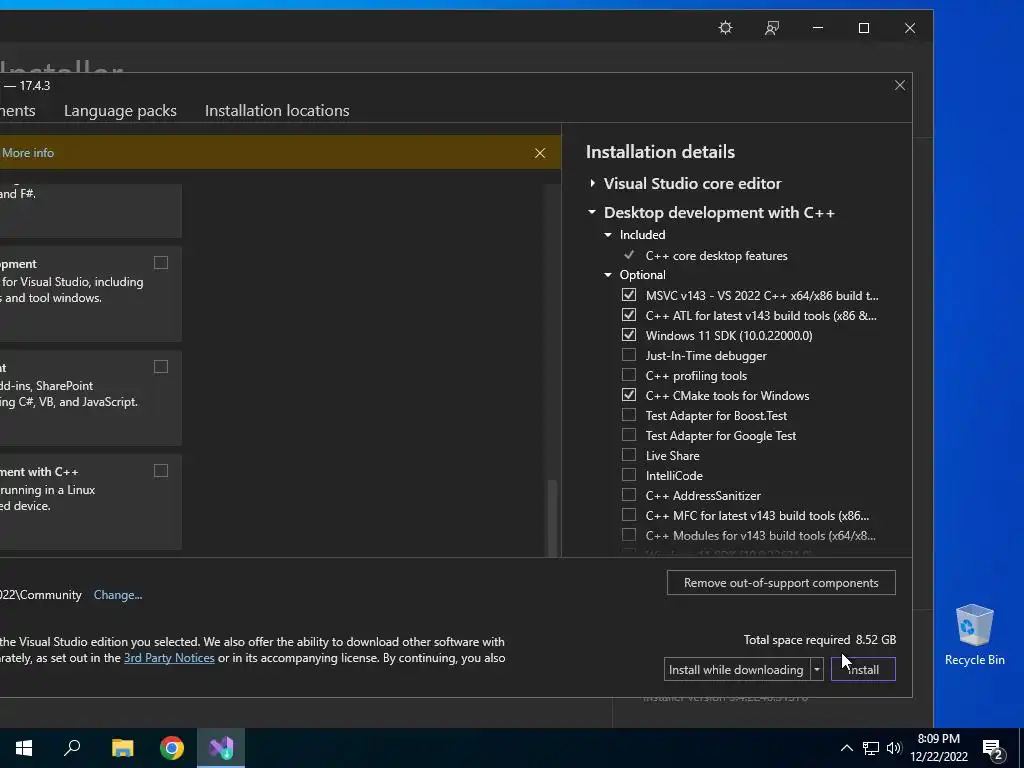Check C++ MFC for latest v143
1024x768 pixels.
click(629, 515)
